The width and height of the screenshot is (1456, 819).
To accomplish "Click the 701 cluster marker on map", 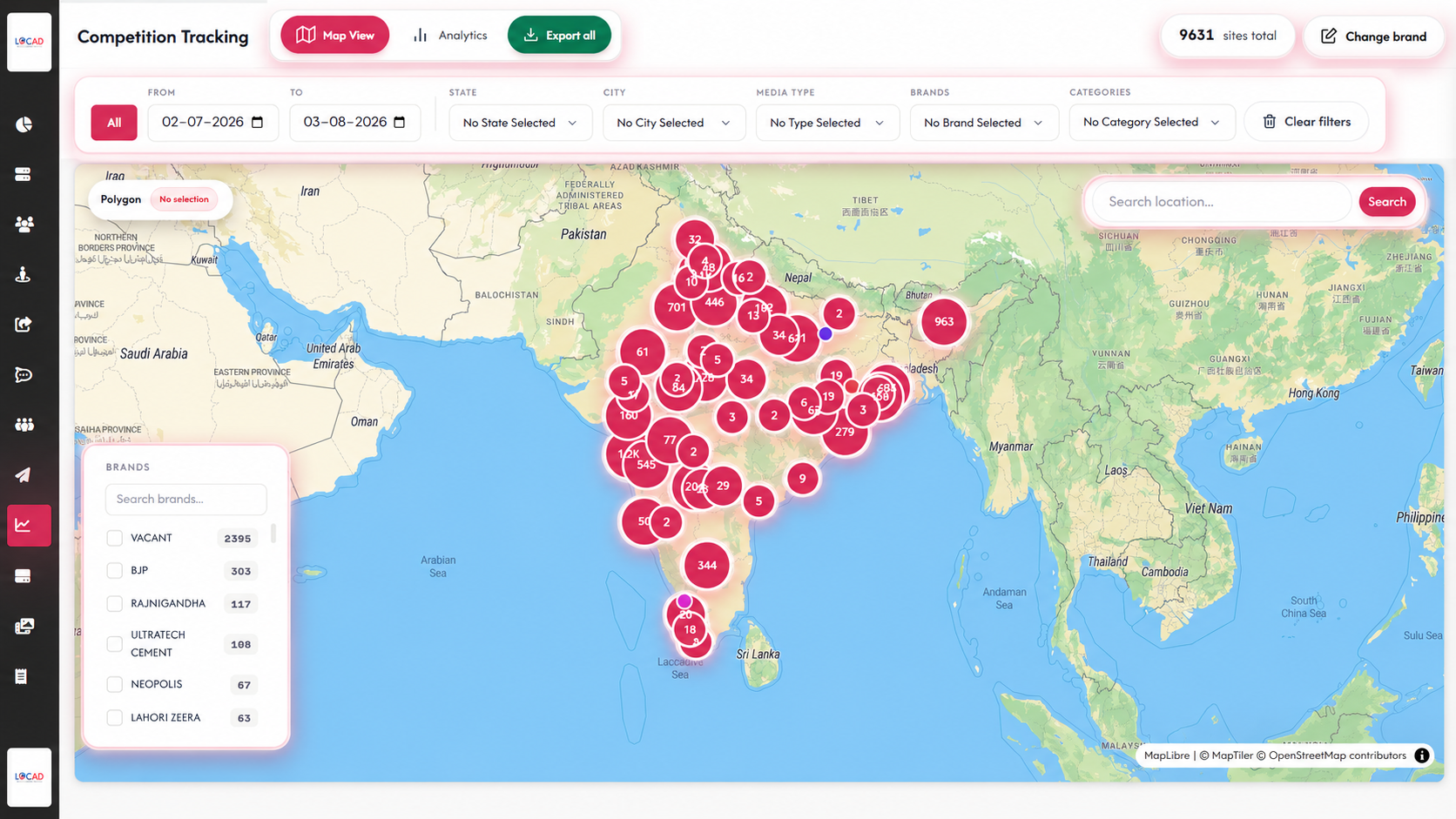I will click(674, 307).
